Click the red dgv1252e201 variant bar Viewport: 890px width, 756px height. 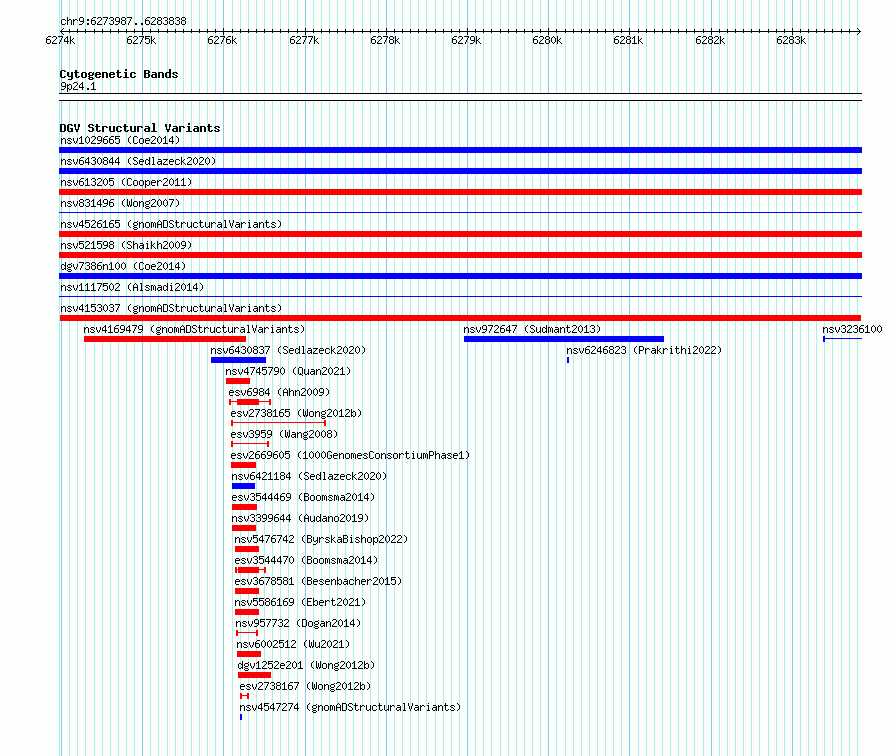tap(254, 675)
